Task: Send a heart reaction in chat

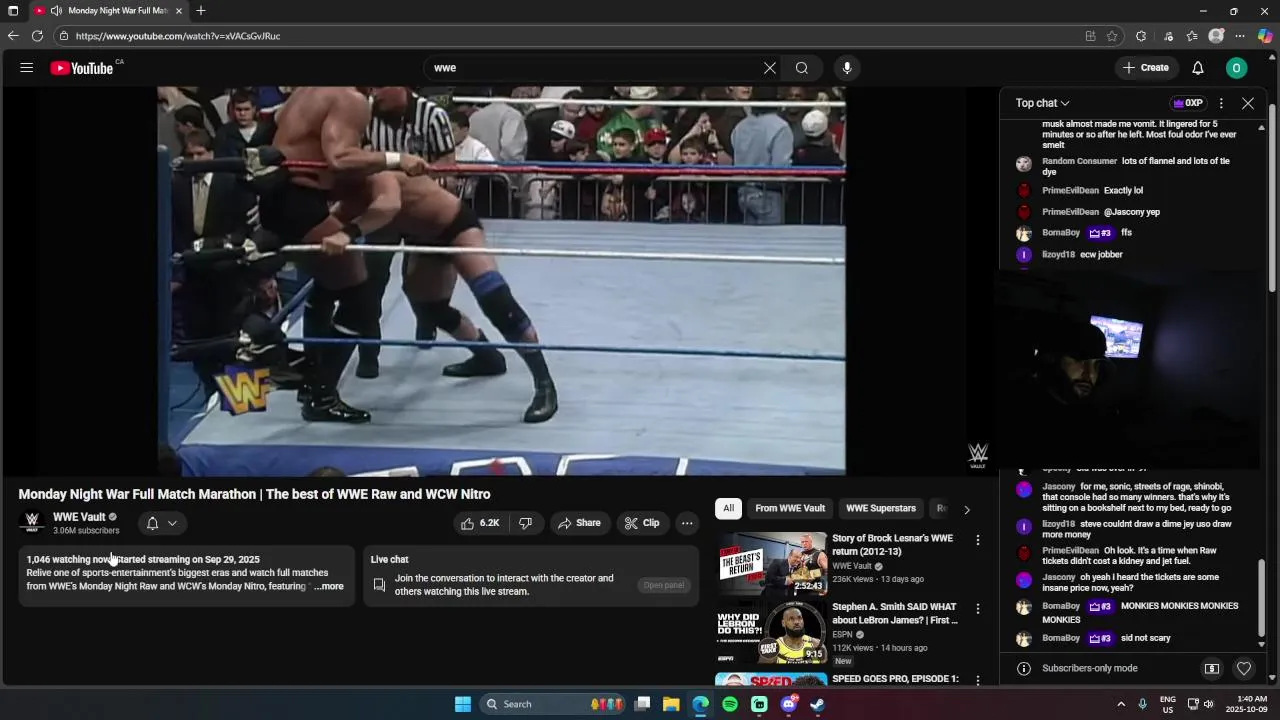Action: coord(1244,668)
